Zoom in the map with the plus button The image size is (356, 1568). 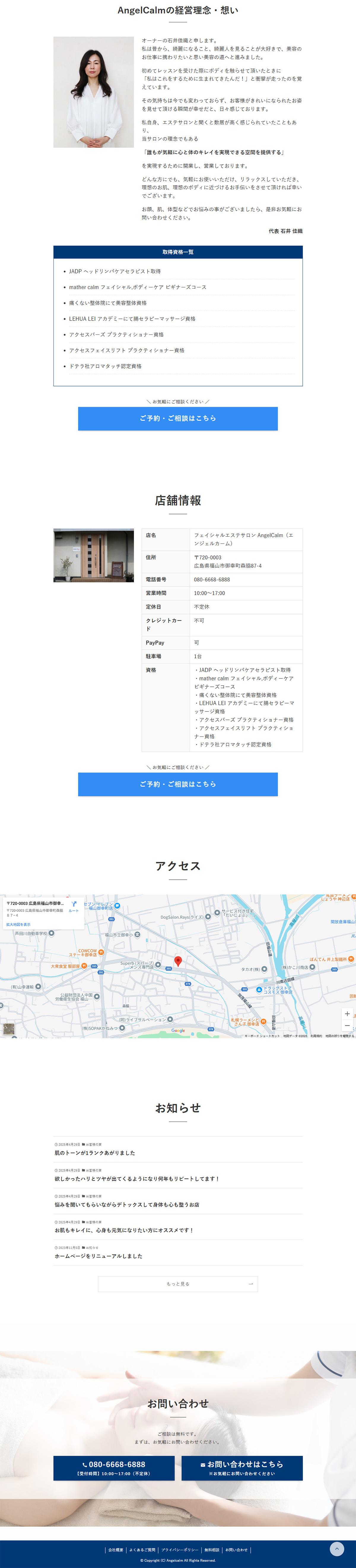click(347, 1014)
